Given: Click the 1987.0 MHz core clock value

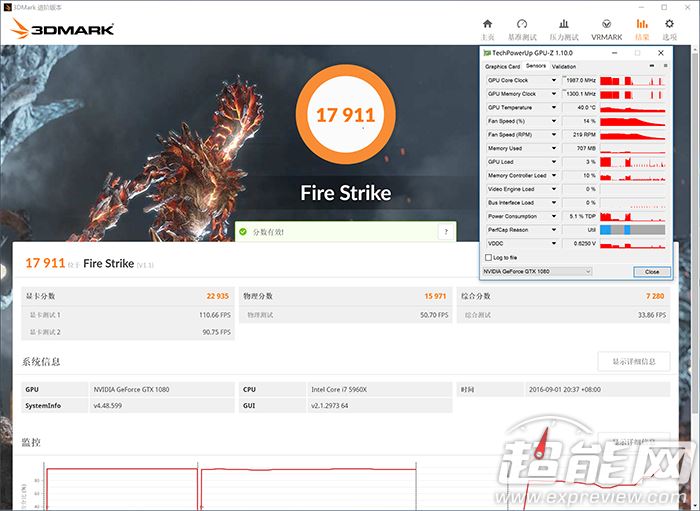Looking at the screenshot, I should pyautogui.click(x=580, y=80).
